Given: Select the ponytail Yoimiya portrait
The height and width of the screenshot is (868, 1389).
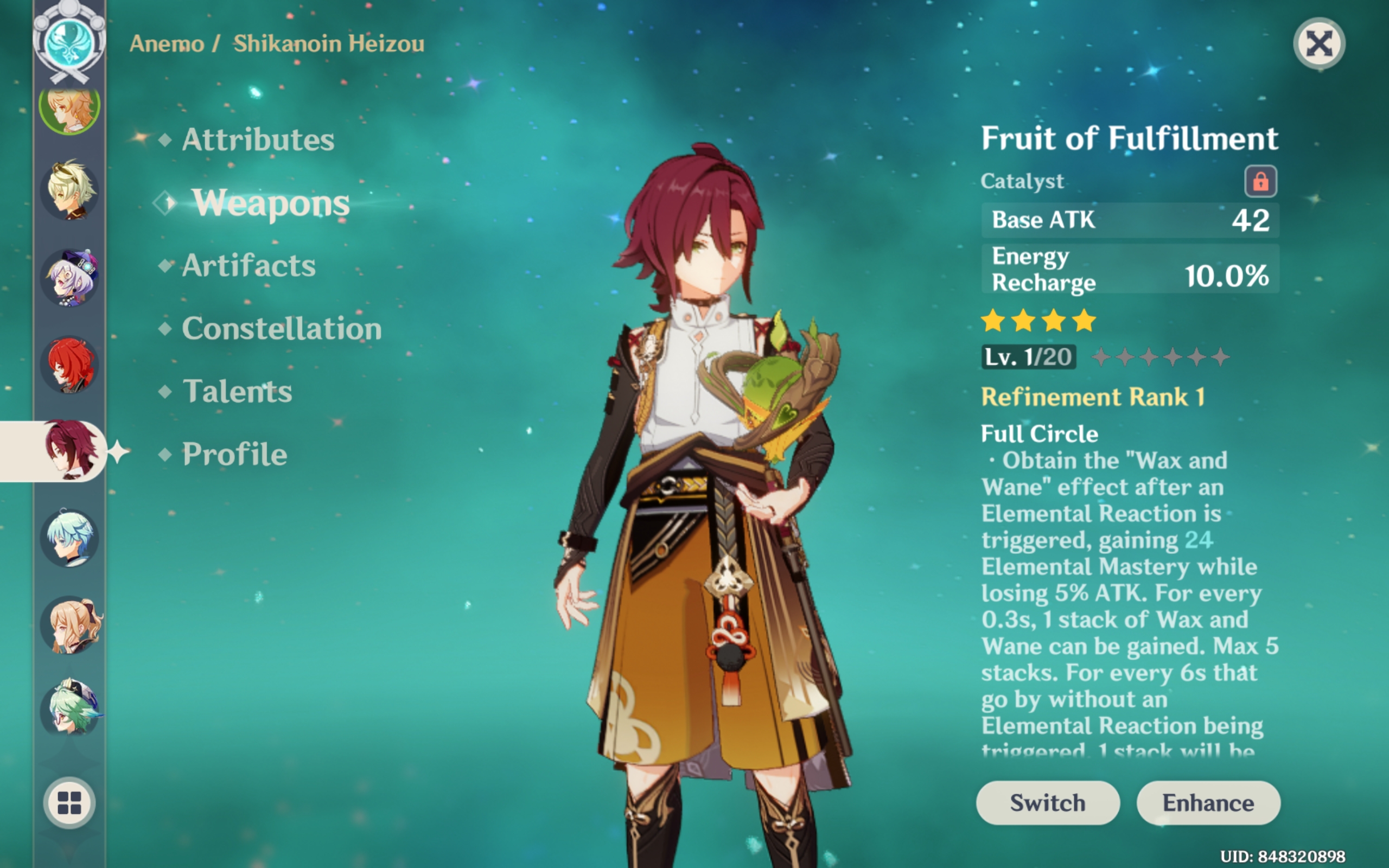Looking at the screenshot, I should pyautogui.click(x=69, y=624).
